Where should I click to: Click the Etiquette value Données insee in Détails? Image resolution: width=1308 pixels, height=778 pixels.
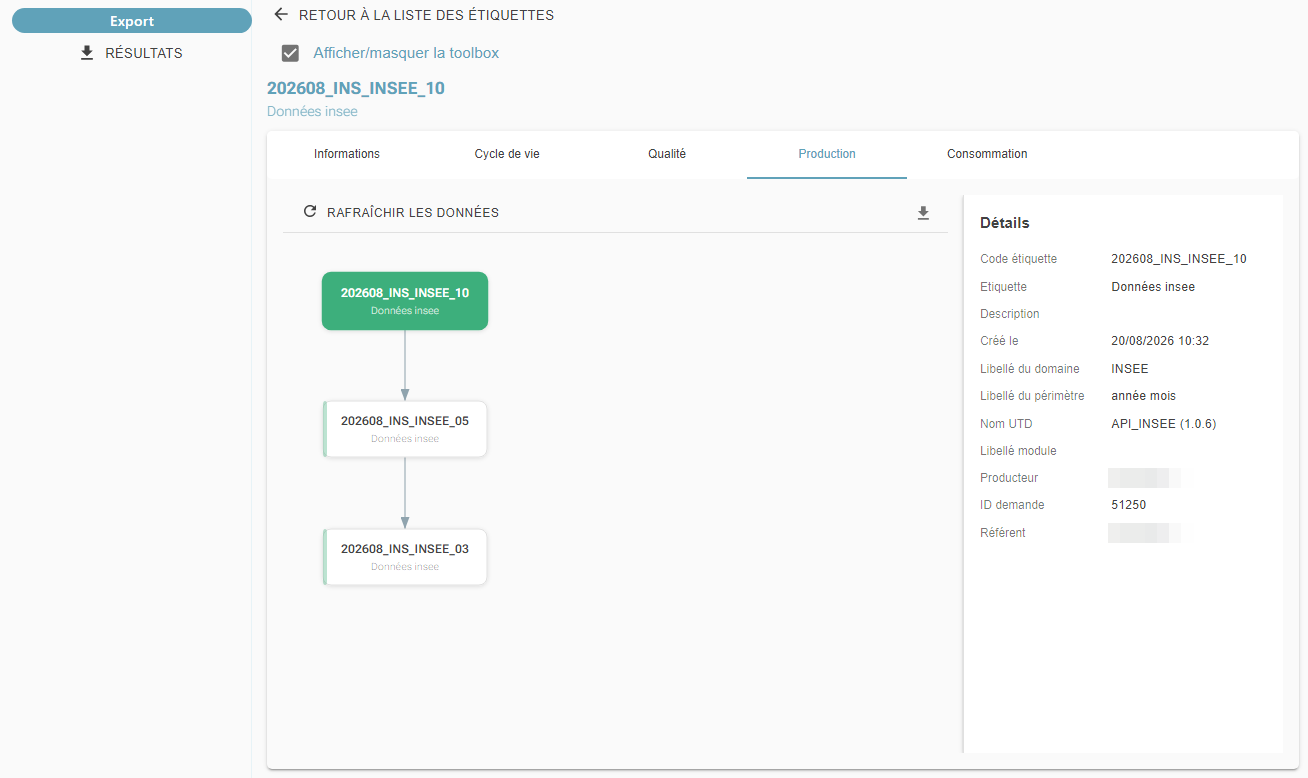pos(1153,287)
